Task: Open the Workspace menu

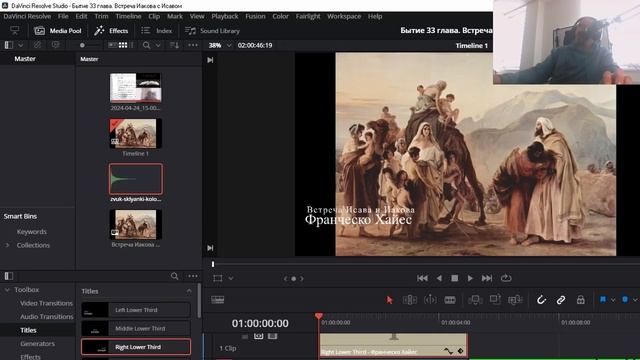Action: 344,16
